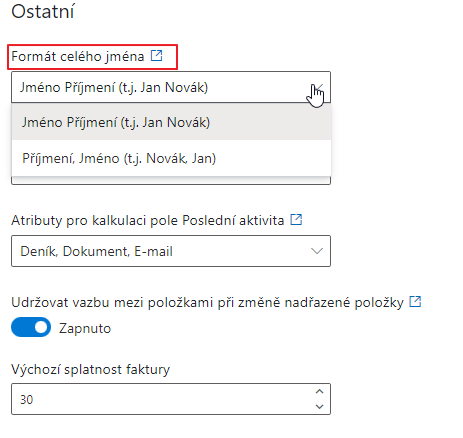Click the selected value in Formát celého jména box
Image resolution: width=463 pixels, height=438 pixels.
click(114, 87)
